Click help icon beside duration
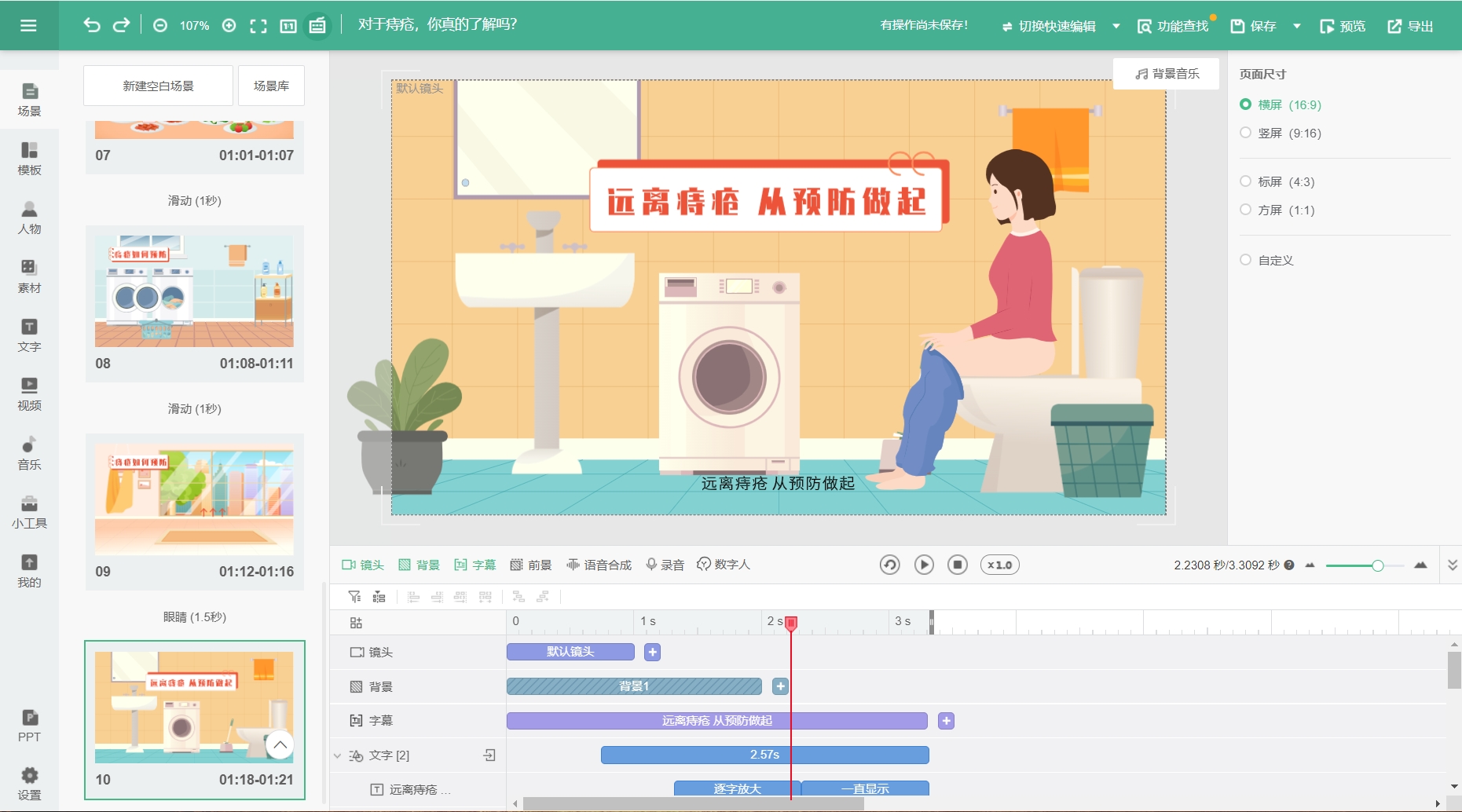The height and width of the screenshot is (812, 1462). (1289, 565)
